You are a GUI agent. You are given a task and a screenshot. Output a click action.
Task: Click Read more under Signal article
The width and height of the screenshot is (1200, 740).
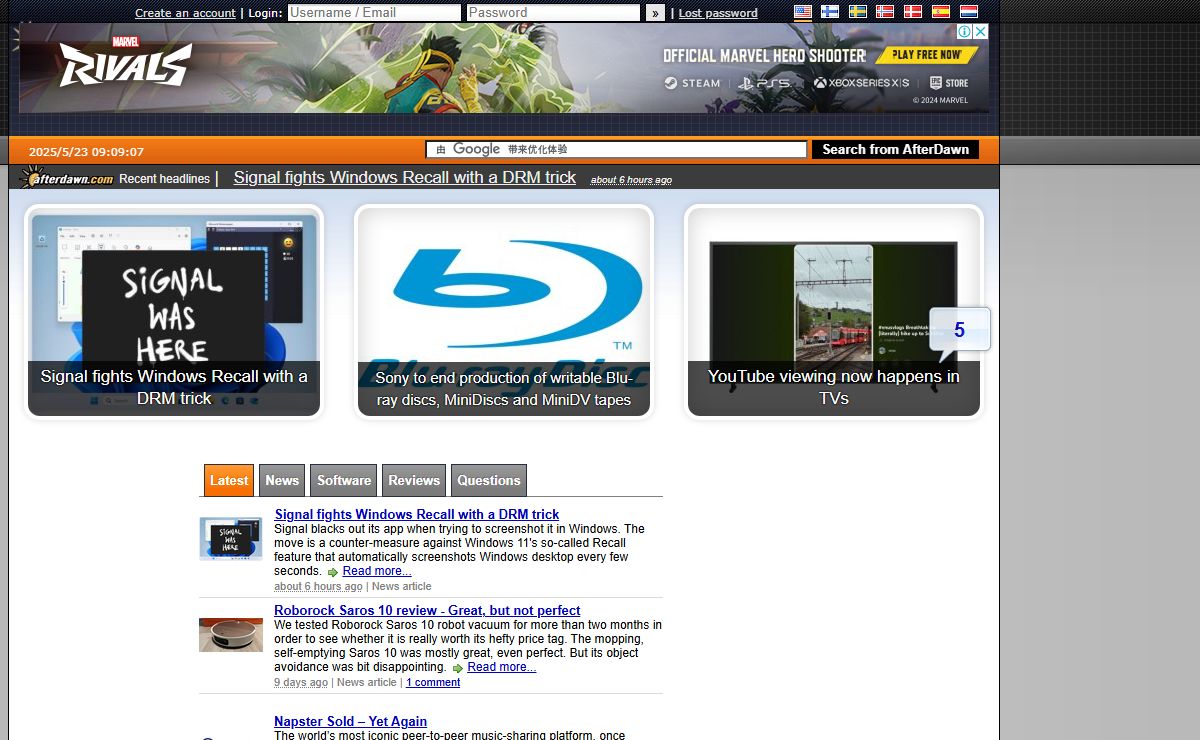pyautogui.click(x=377, y=571)
